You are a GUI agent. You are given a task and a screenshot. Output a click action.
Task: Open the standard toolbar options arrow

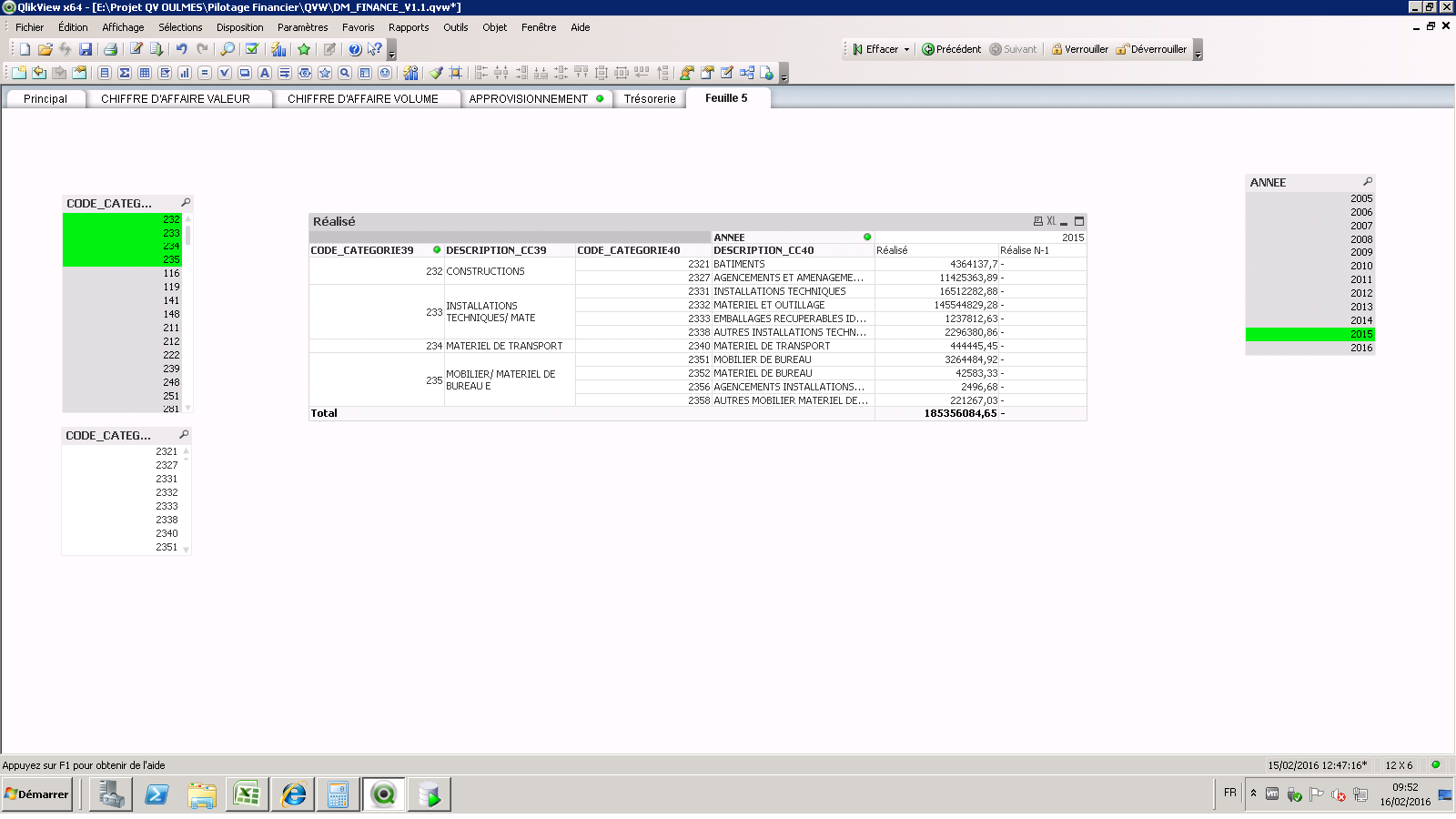392,50
